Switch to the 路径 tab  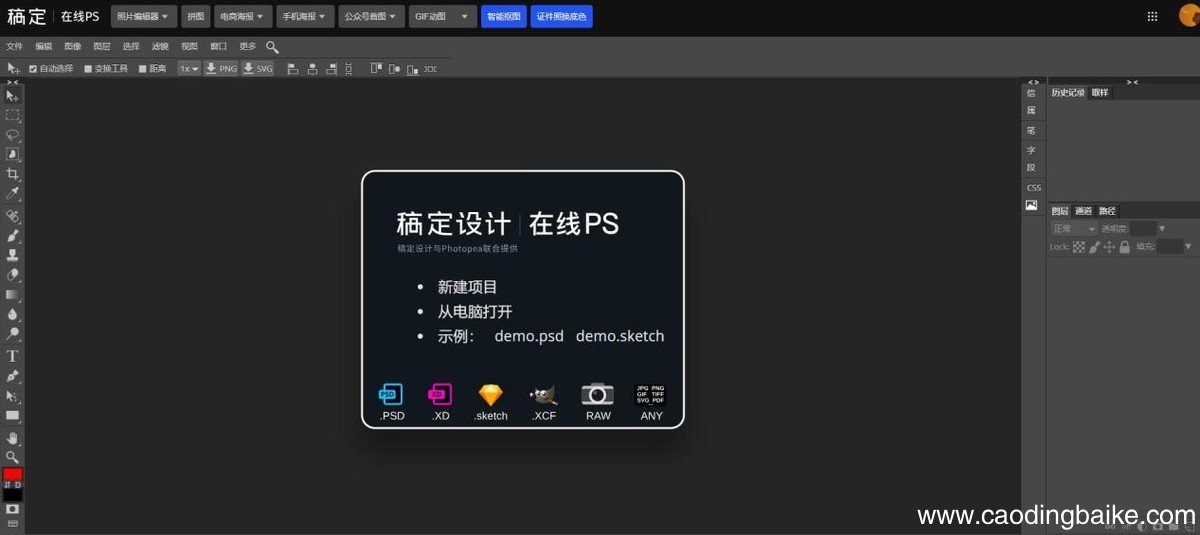(1107, 211)
